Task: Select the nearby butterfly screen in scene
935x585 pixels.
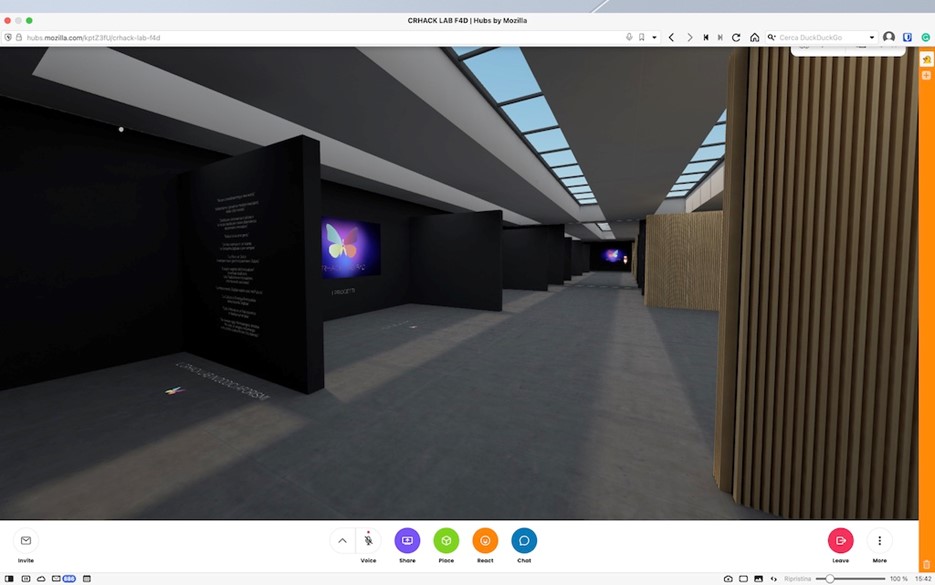Action: (351, 248)
